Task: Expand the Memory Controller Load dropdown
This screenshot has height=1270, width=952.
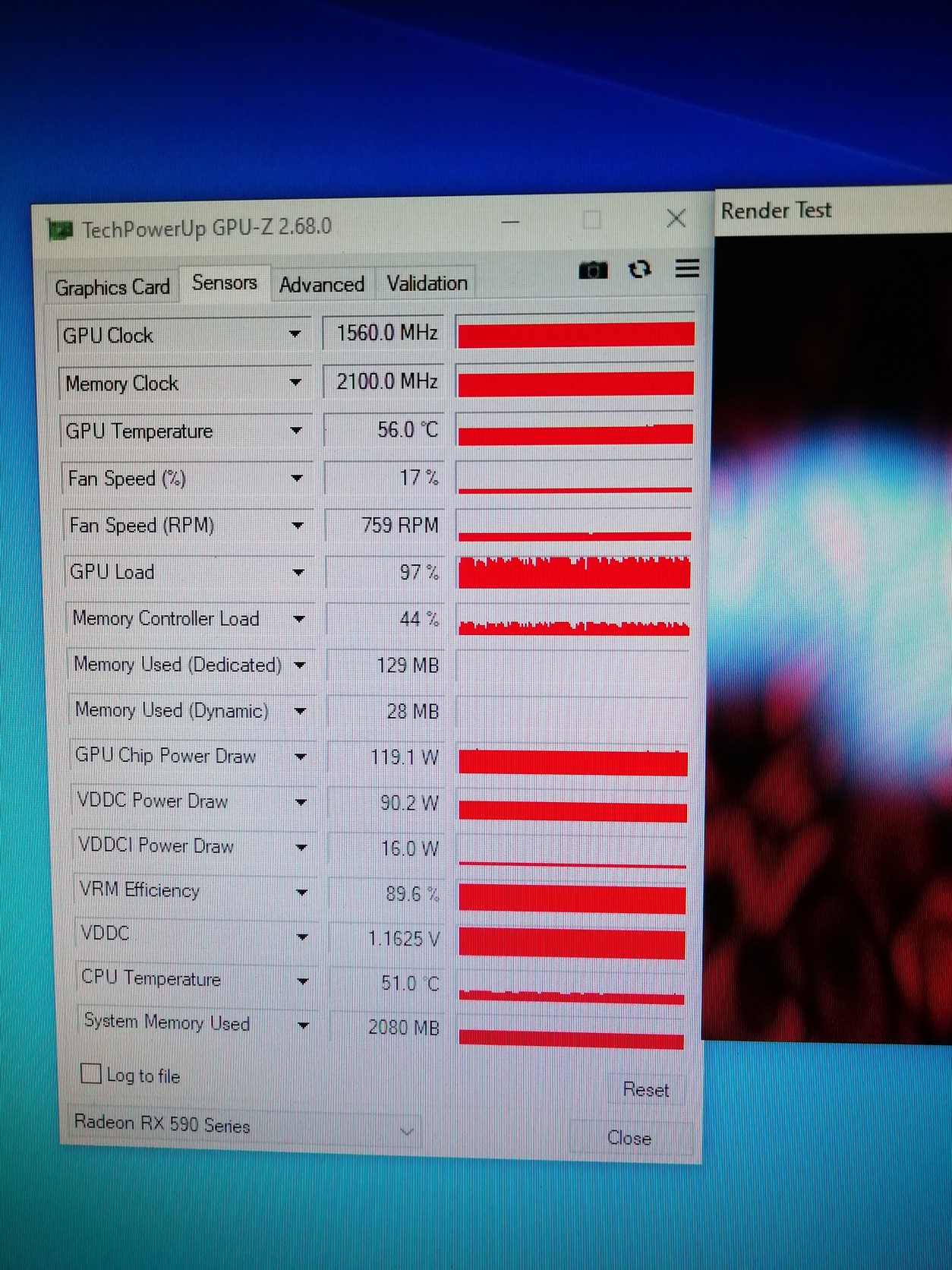Action: (299, 619)
